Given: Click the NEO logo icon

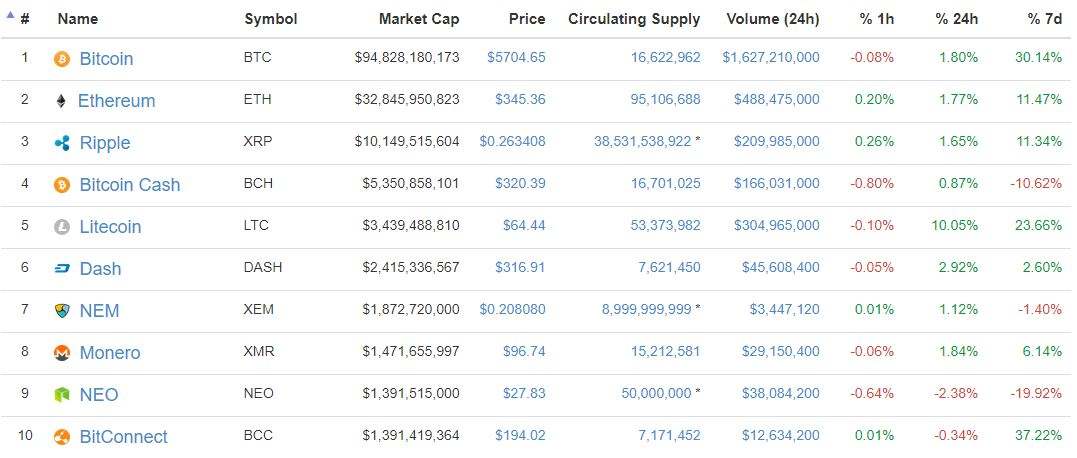Looking at the screenshot, I should (x=62, y=395).
